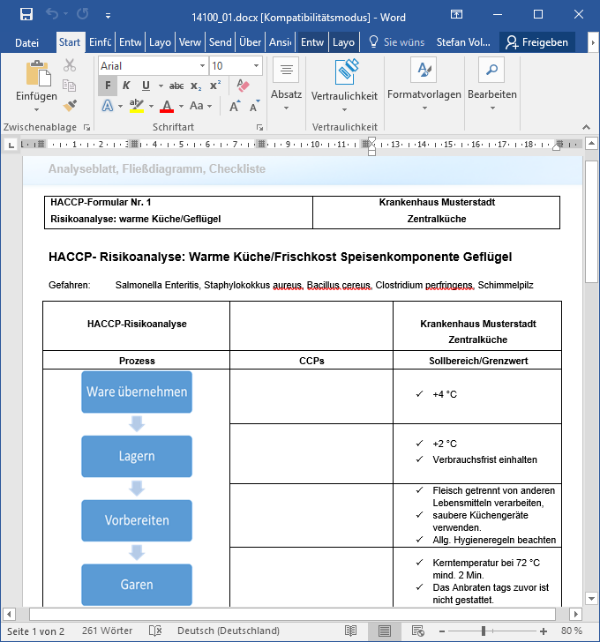Click the cut scissors icon
Image resolution: width=600 pixels, height=642 pixels.
pyautogui.click(x=70, y=65)
